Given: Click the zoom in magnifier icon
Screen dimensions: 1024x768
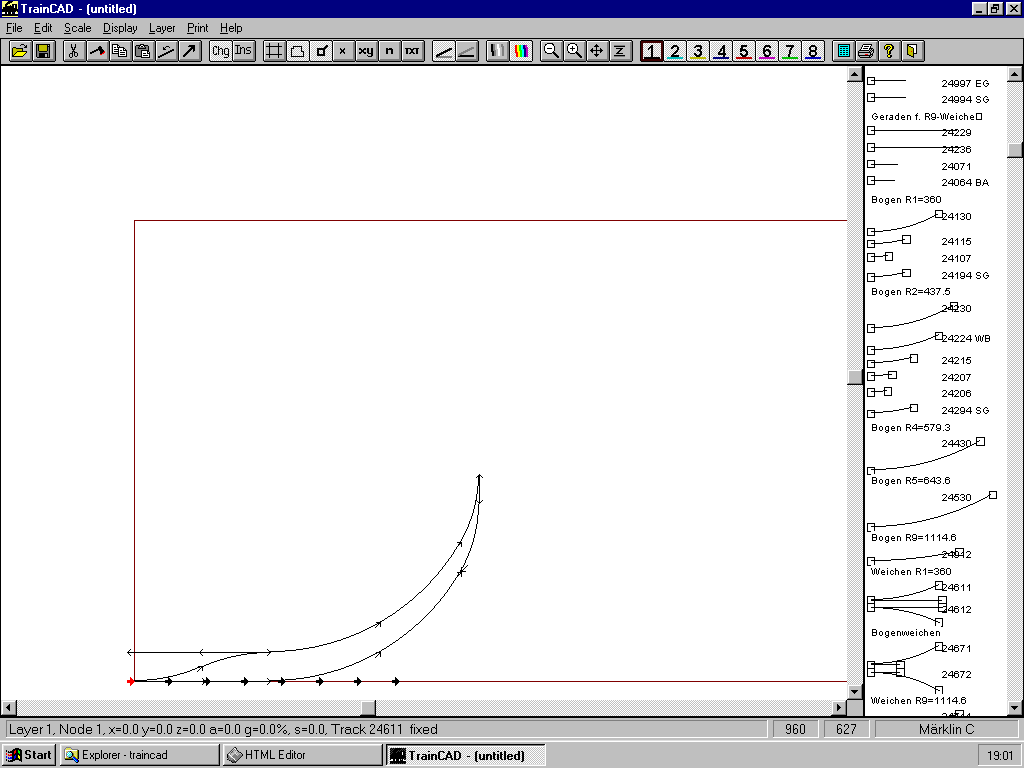Looking at the screenshot, I should [574, 51].
